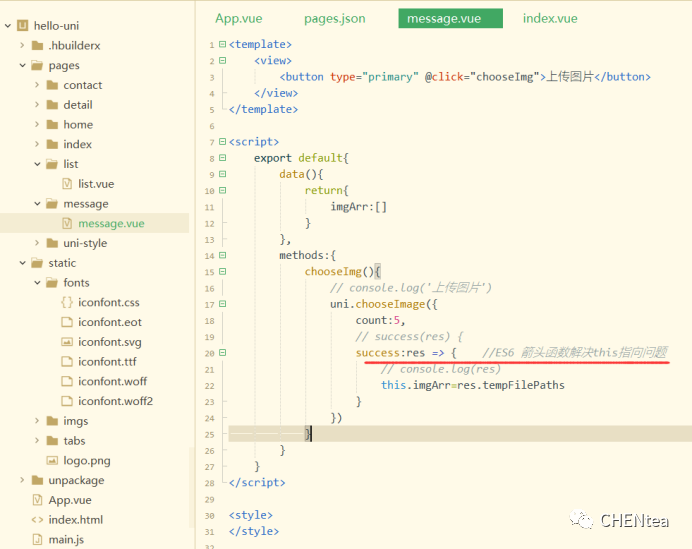The image size is (692, 549).
Task: Click code line 22 with this.imgArr
Action: click(x=472, y=385)
